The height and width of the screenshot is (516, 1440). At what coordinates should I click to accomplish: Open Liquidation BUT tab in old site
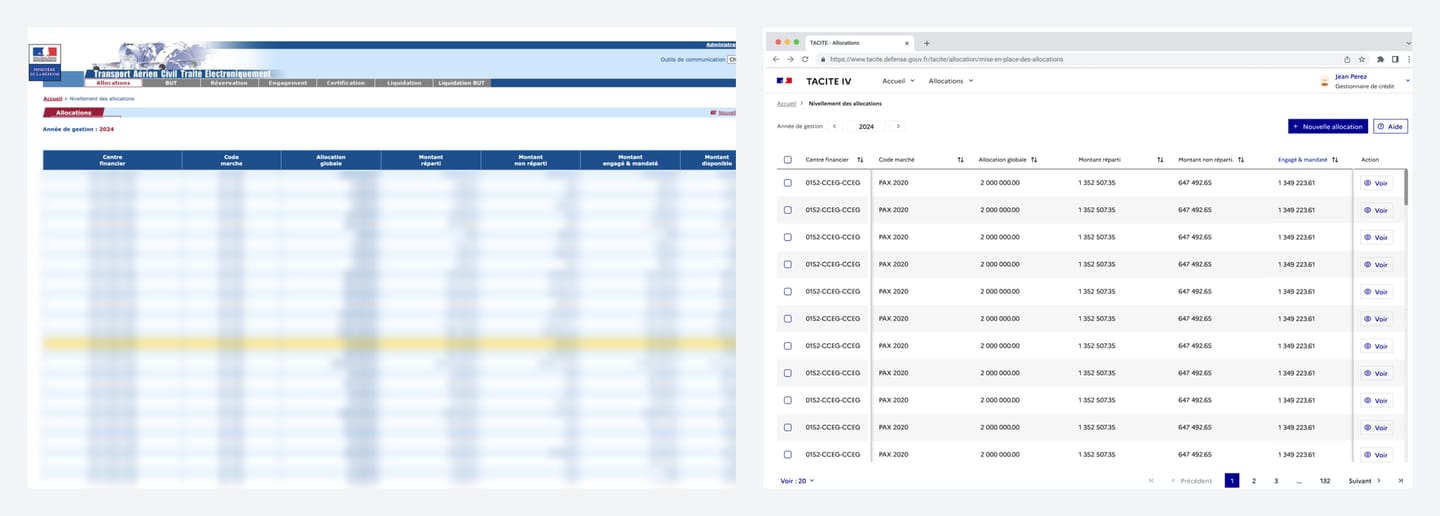point(463,83)
